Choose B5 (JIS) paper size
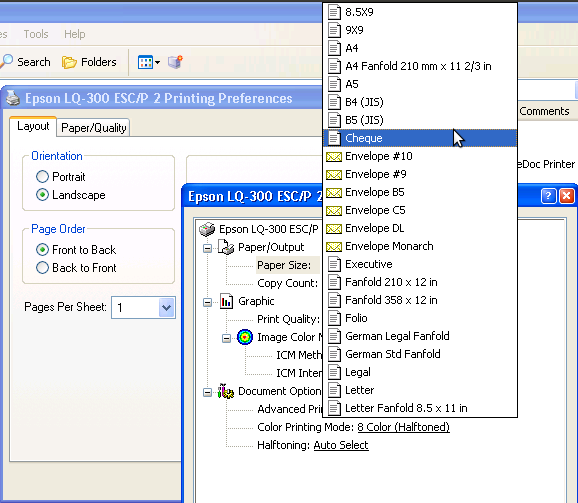578x503 pixels. pos(420,120)
